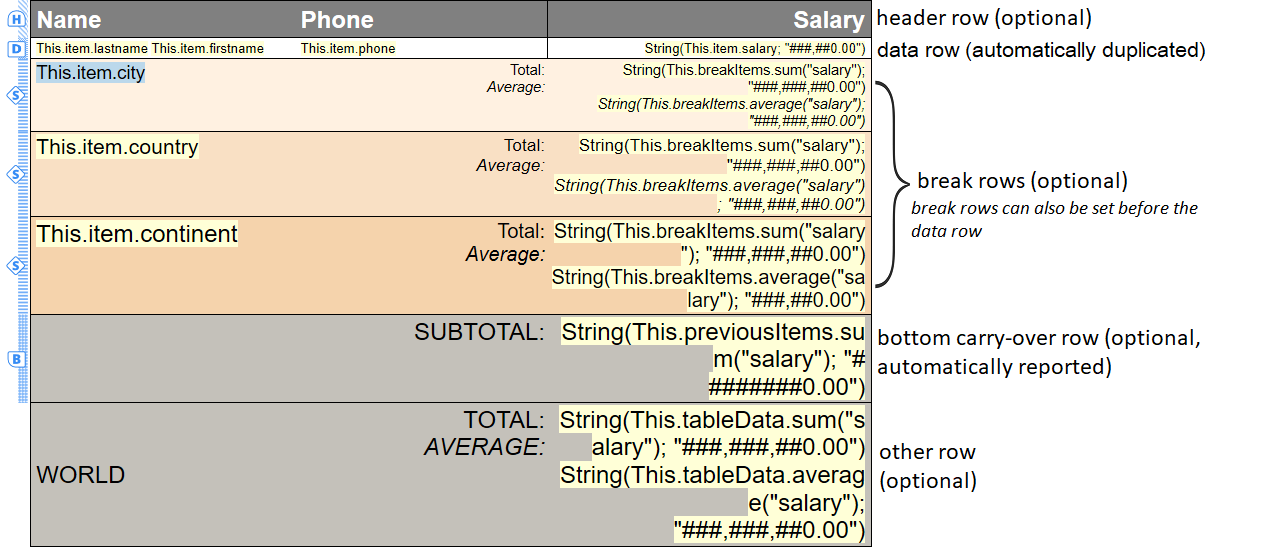Select the previousItems sum formula cell
The height and width of the screenshot is (547, 1279).
pos(712,358)
